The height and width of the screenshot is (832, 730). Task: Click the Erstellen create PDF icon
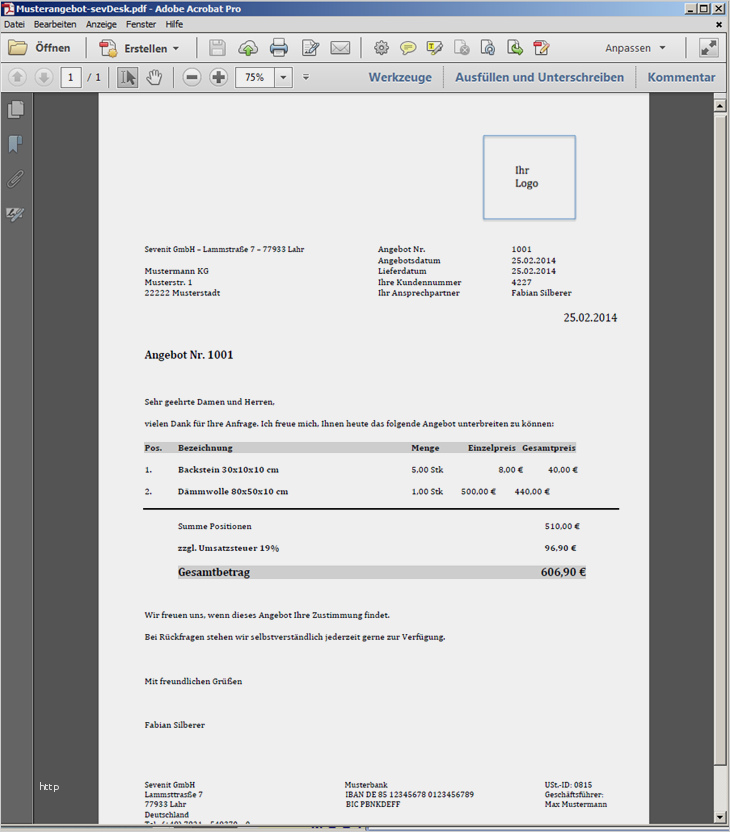coord(108,48)
